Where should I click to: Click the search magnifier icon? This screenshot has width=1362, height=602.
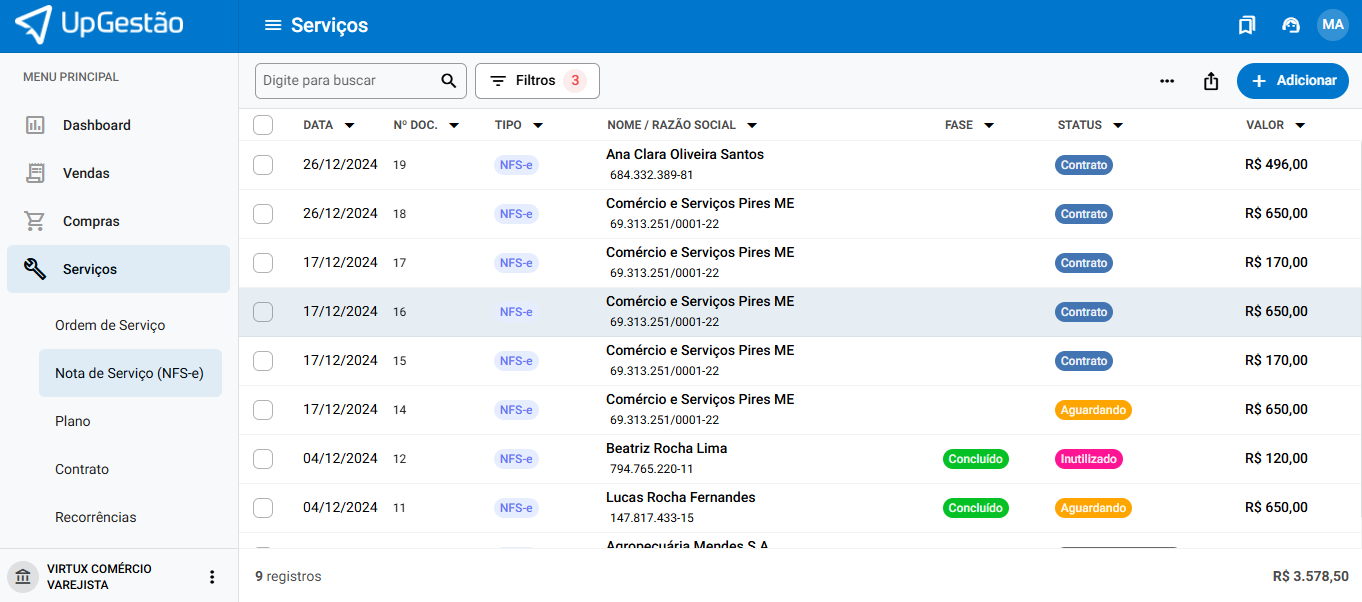pyautogui.click(x=448, y=81)
